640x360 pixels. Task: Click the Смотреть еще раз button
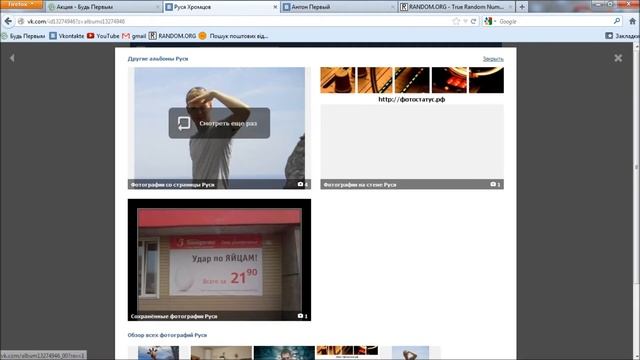[219, 123]
